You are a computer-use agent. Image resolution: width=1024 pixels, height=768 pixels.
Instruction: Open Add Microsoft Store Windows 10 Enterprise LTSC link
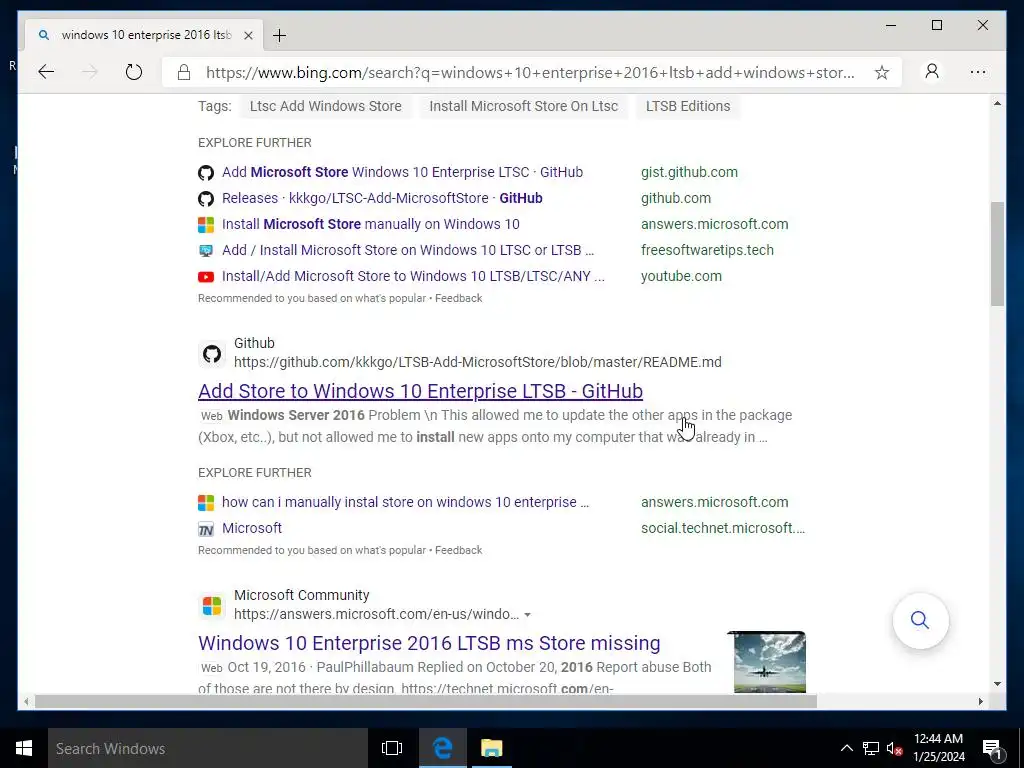[x=402, y=172]
